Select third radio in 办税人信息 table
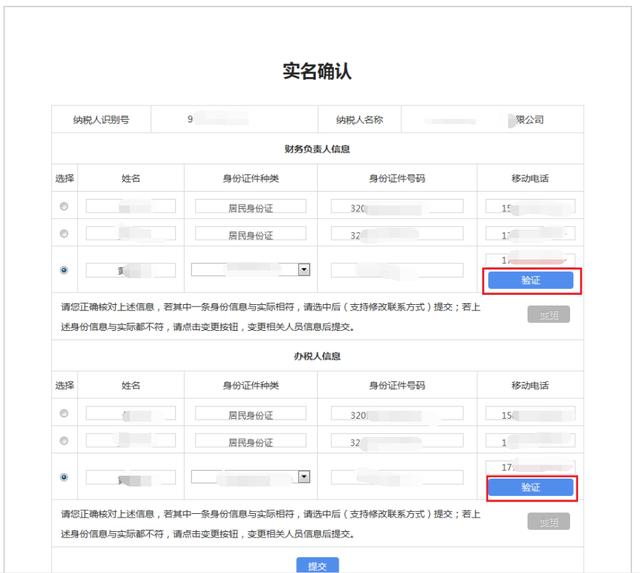The height and width of the screenshot is (573, 640). click(64, 477)
